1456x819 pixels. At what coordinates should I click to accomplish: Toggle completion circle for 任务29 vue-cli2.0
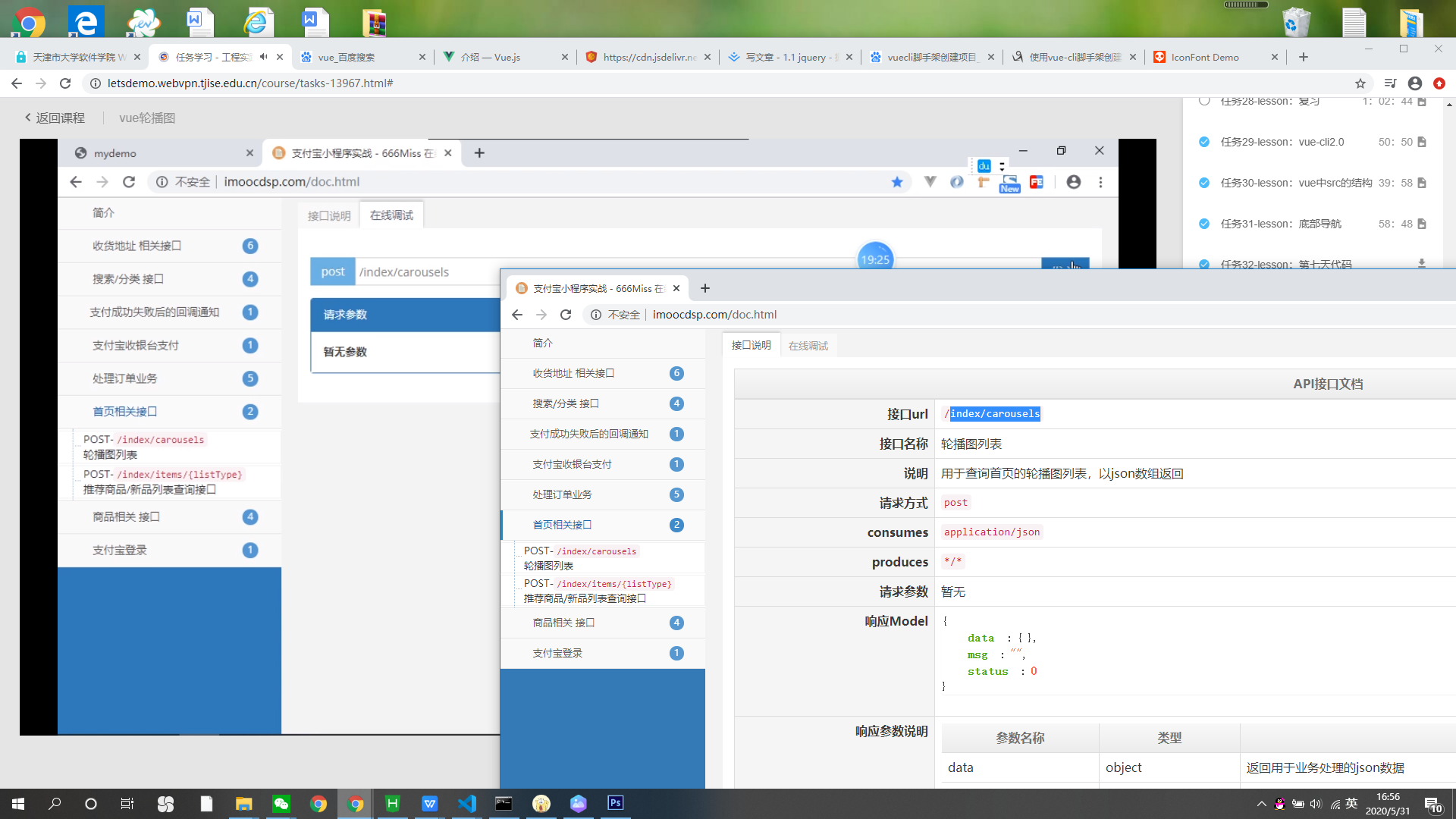1203,142
